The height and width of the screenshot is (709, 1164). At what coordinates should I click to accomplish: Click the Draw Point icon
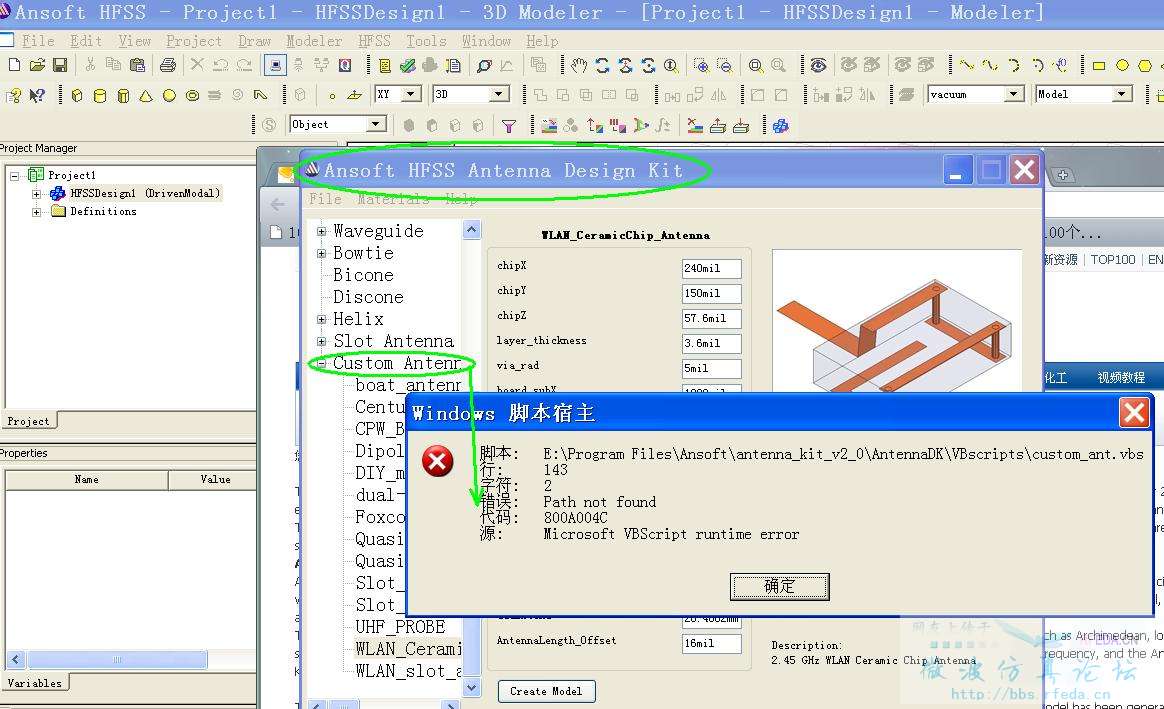pos(332,96)
